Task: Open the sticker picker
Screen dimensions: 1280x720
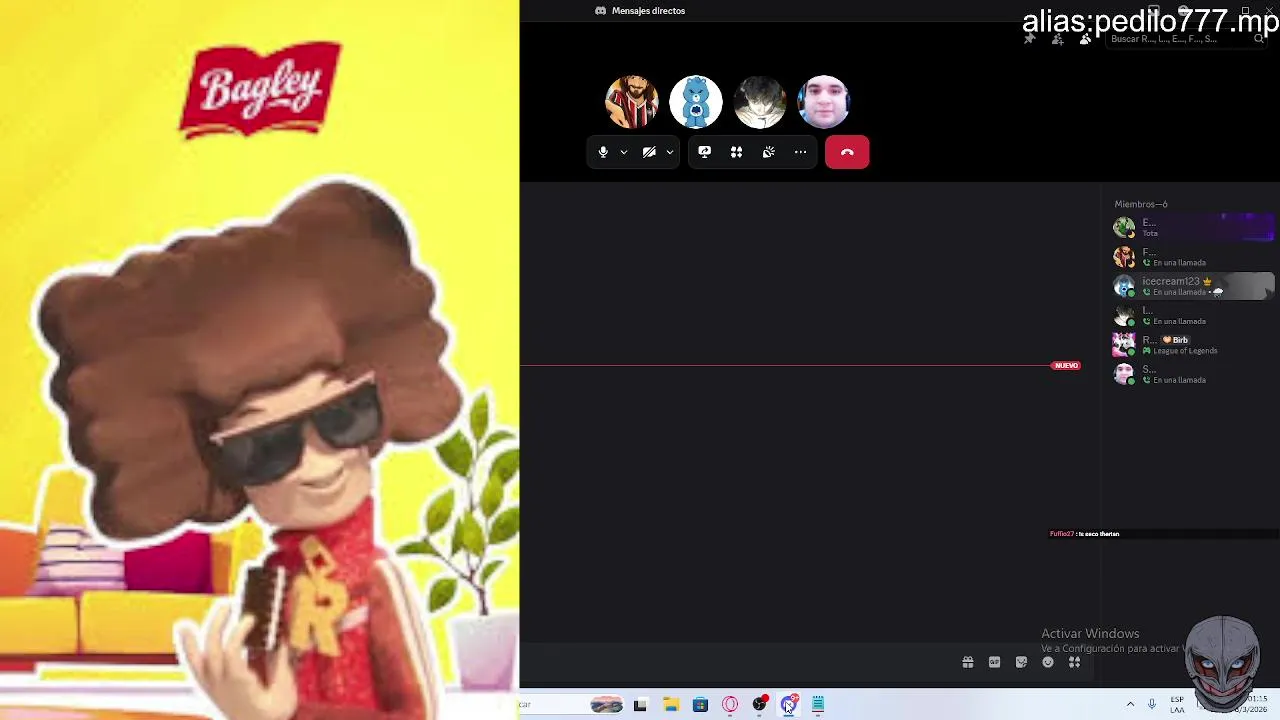Action: (1021, 662)
